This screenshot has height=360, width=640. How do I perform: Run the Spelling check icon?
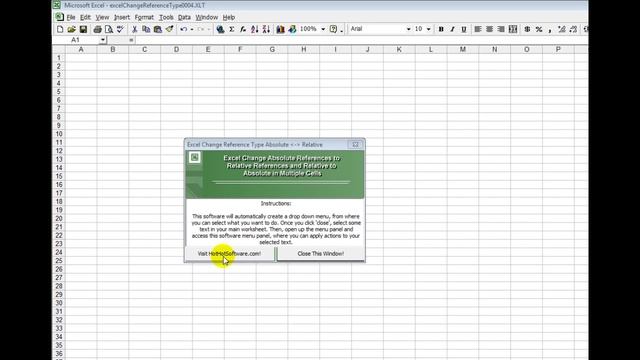pyautogui.click(x=120, y=29)
